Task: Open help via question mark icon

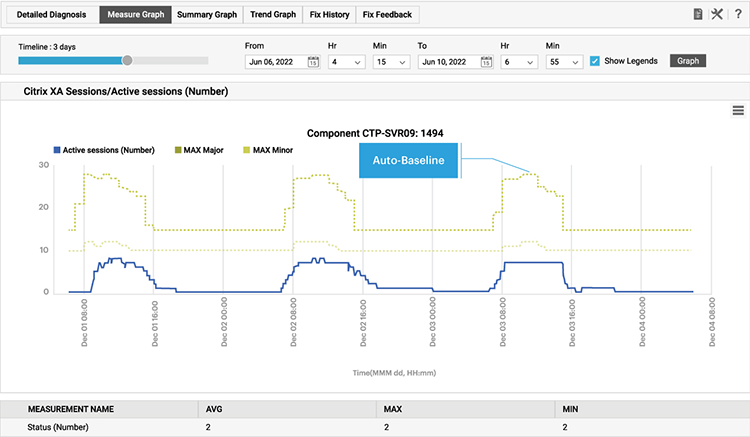Action: click(737, 14)
